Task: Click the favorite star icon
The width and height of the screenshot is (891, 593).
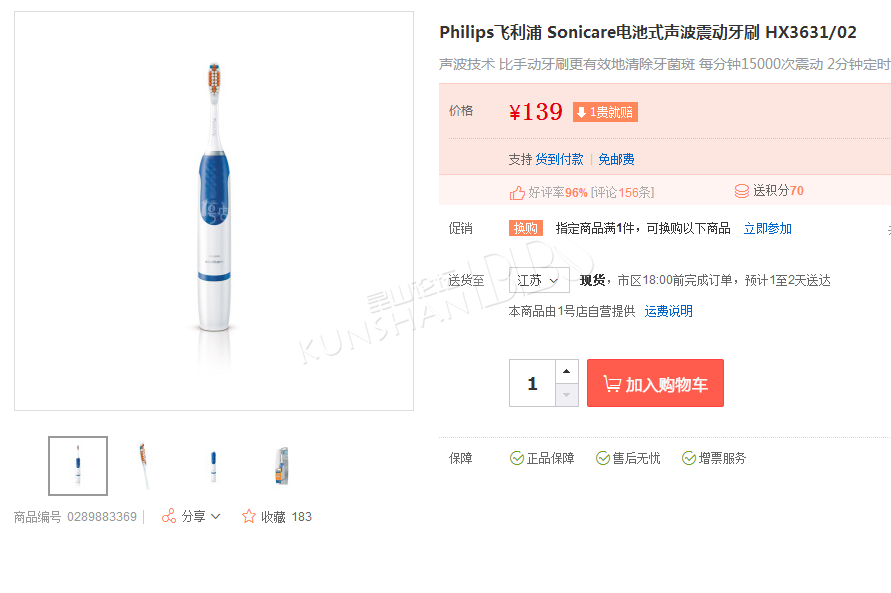Action: click(x=248, y=516)
